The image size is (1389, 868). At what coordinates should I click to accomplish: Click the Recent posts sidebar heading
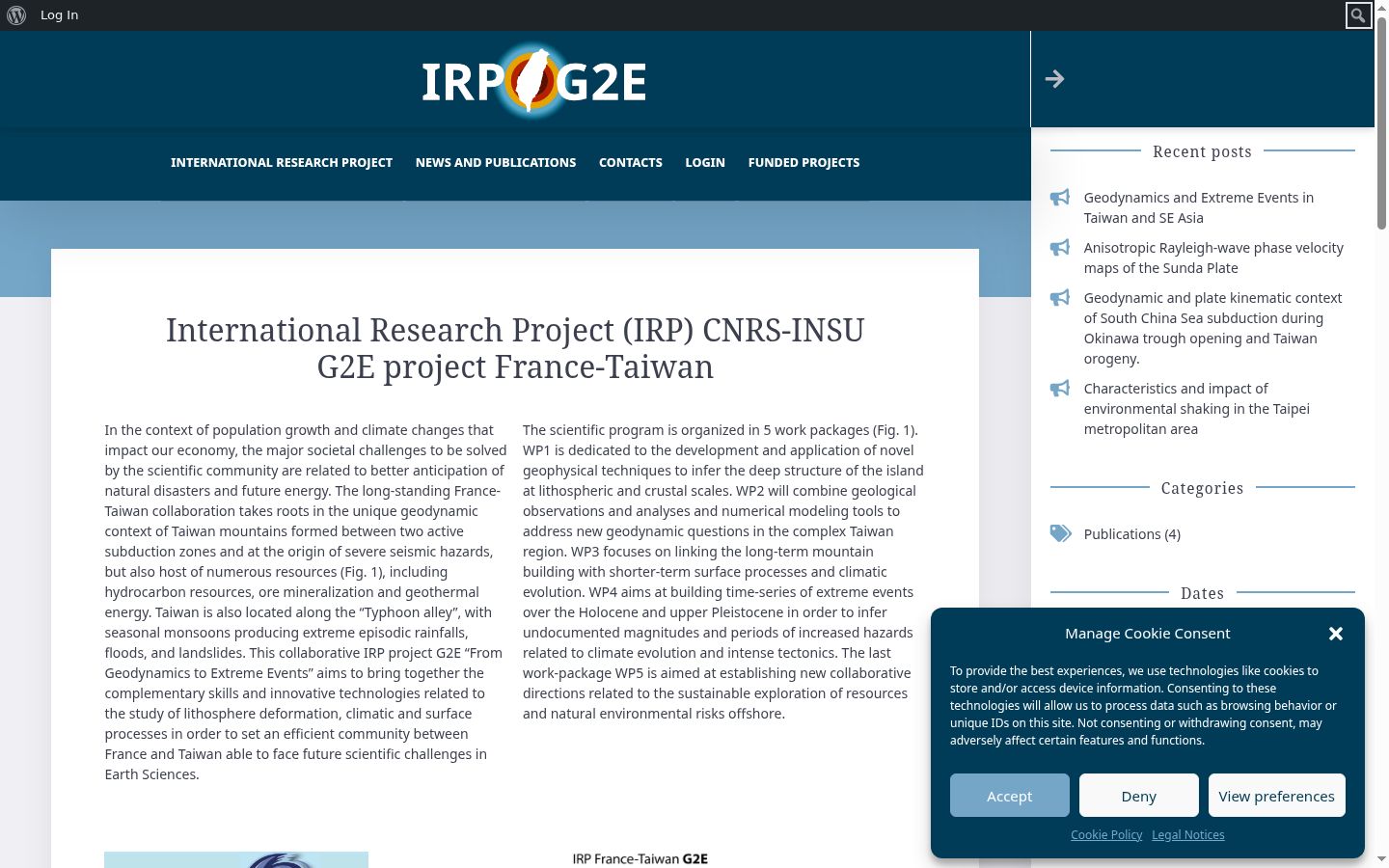point(1202,151)
